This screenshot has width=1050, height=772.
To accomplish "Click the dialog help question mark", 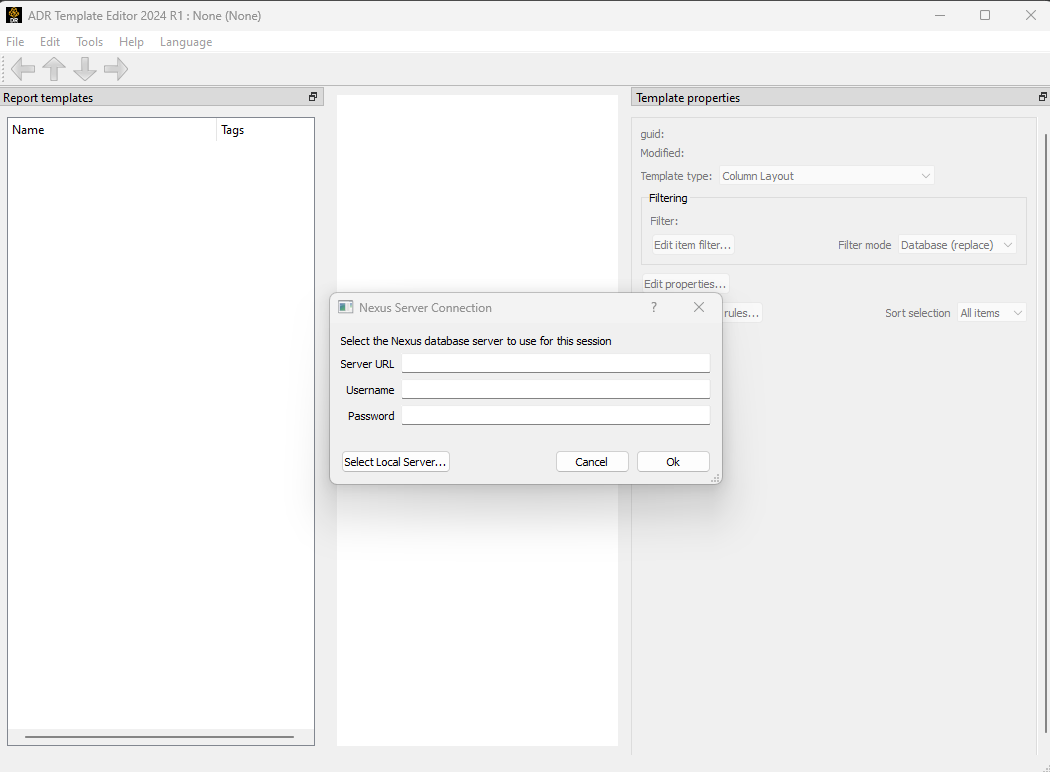I will tap(654, 307).
